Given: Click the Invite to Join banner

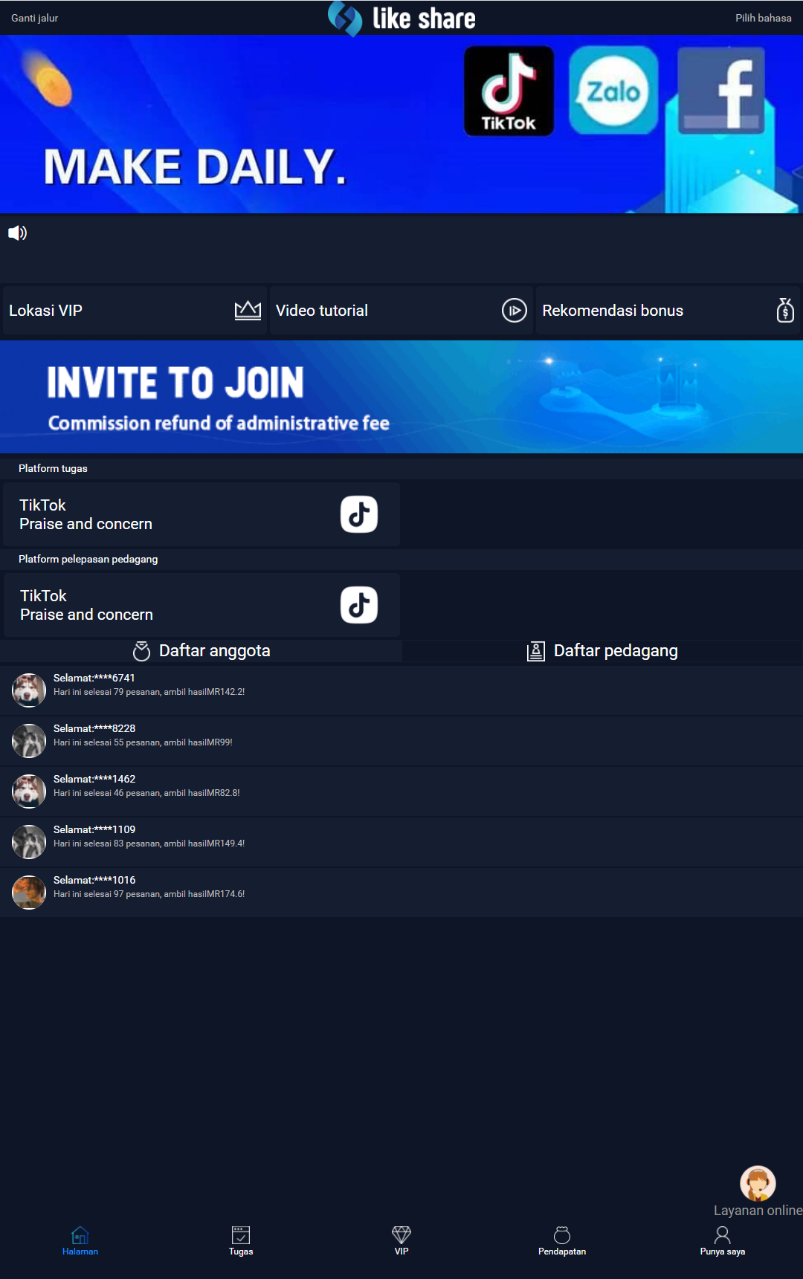Looking at the screenshot, I should [401, 397].
